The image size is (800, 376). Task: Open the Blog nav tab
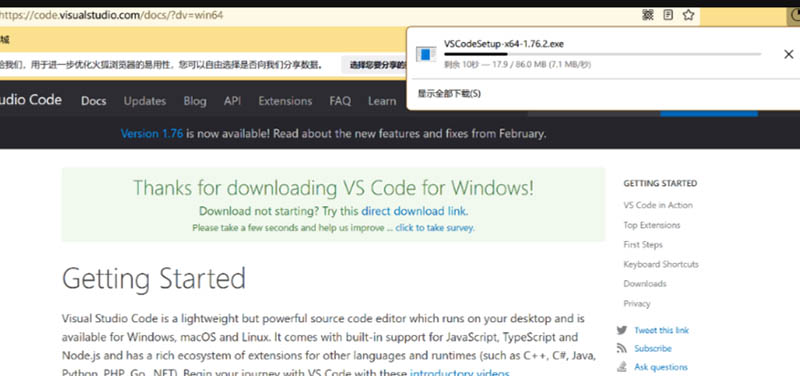point(195,101)
